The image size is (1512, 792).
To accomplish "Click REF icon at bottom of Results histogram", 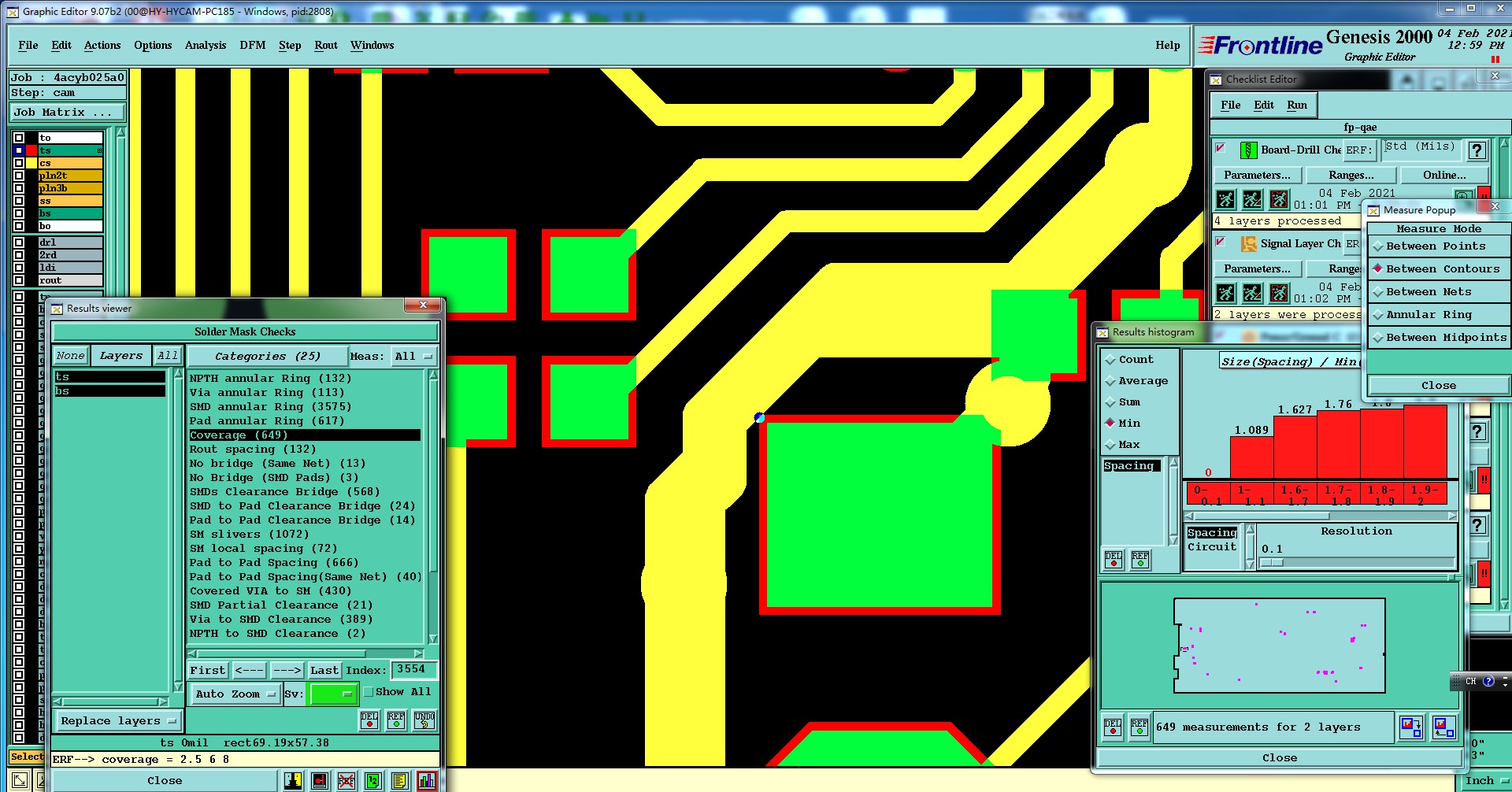I will [1140, 726].
